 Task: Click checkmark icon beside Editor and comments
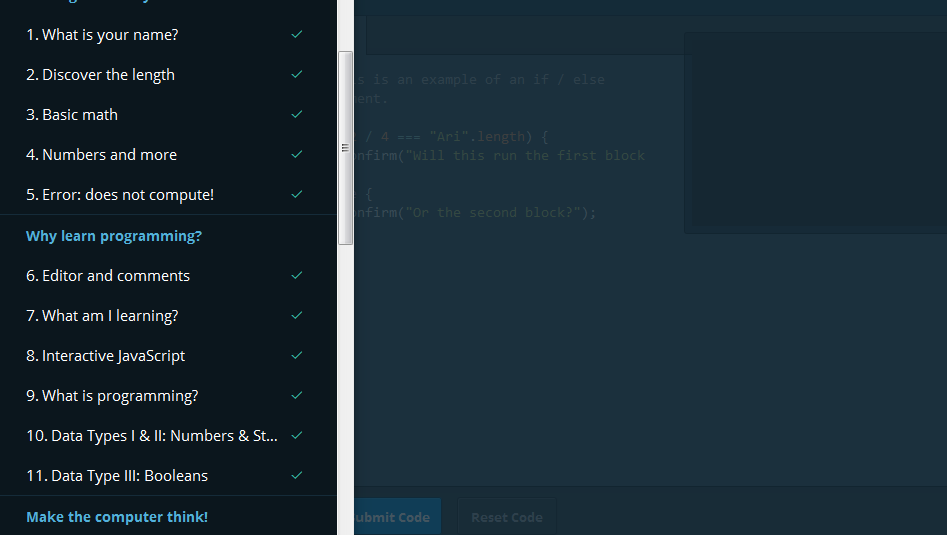click(297, 275)
